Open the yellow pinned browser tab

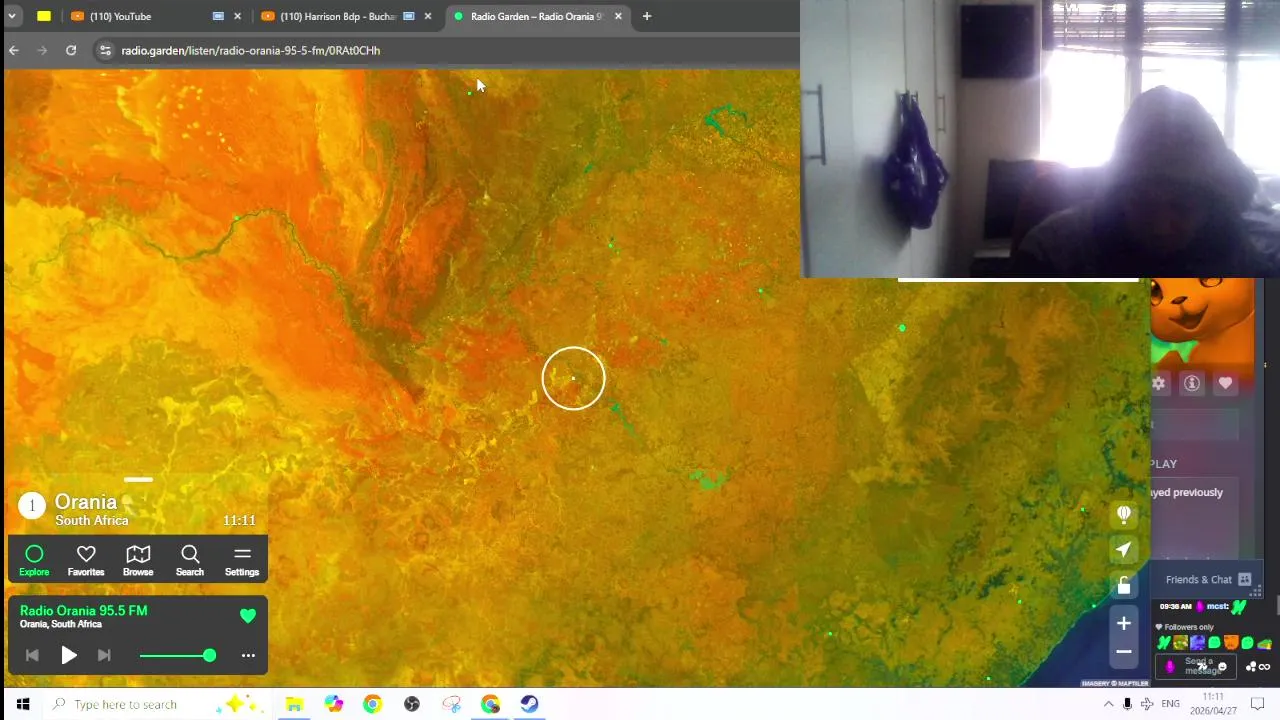(44, 16)
